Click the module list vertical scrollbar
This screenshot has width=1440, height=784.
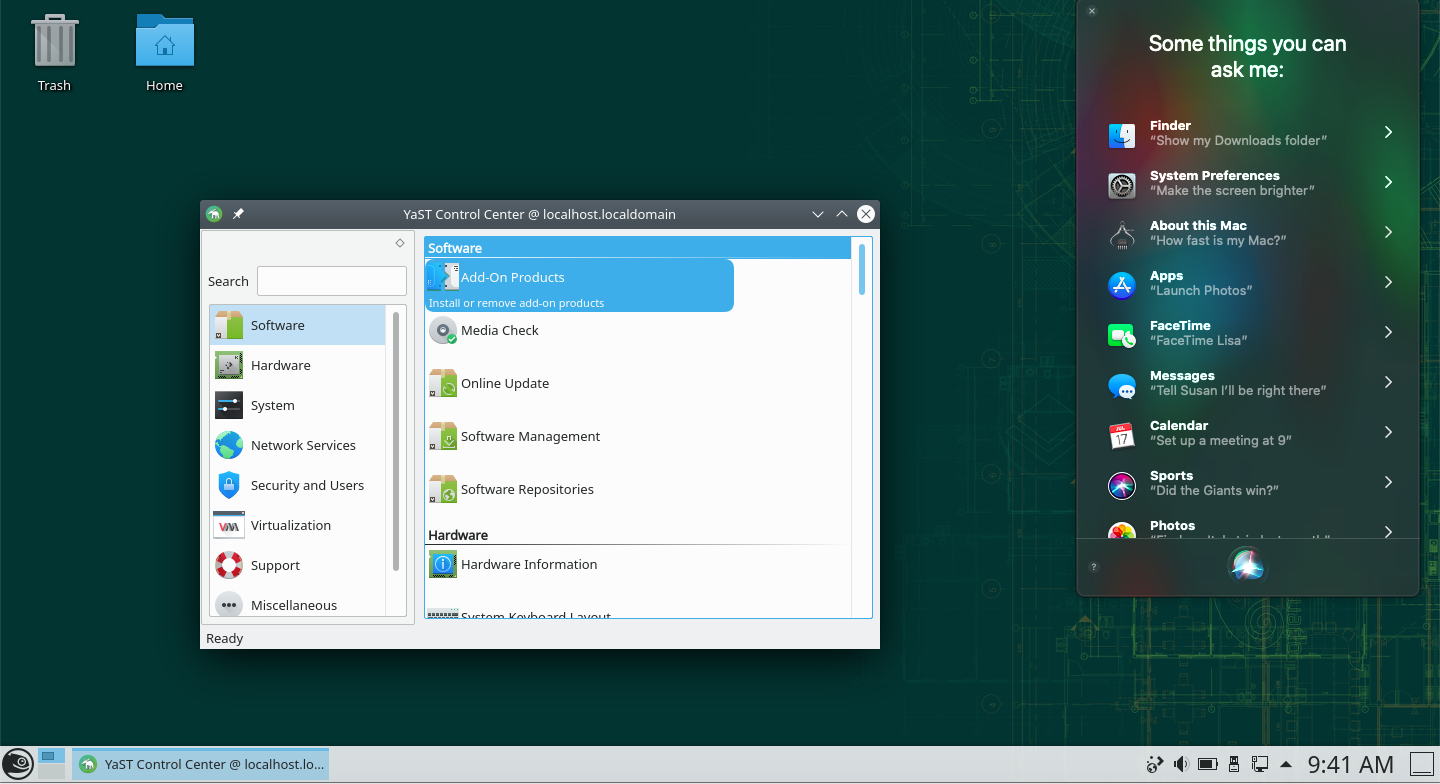click(x=862, y=270)
